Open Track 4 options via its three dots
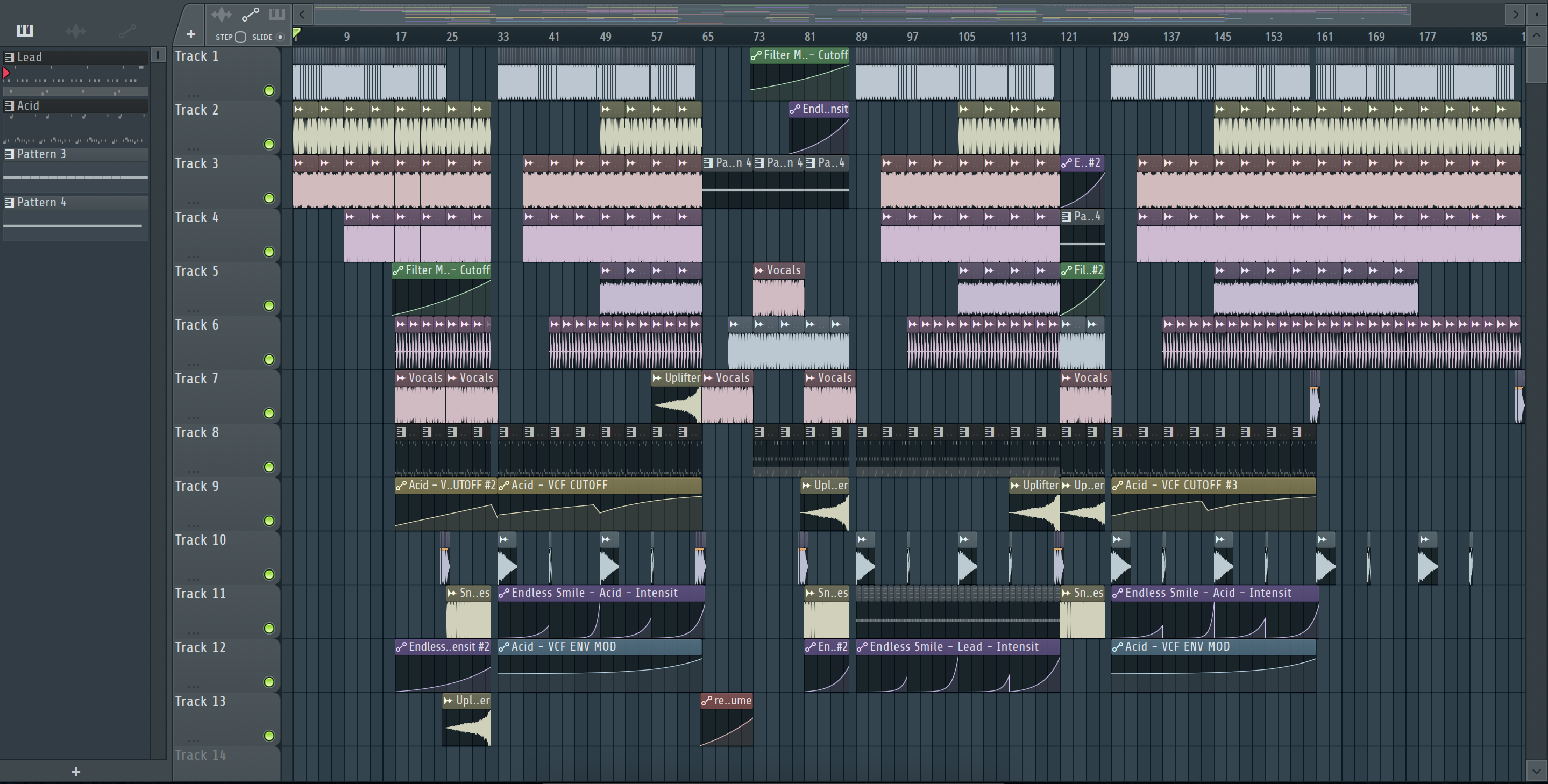 coord(194,256)
